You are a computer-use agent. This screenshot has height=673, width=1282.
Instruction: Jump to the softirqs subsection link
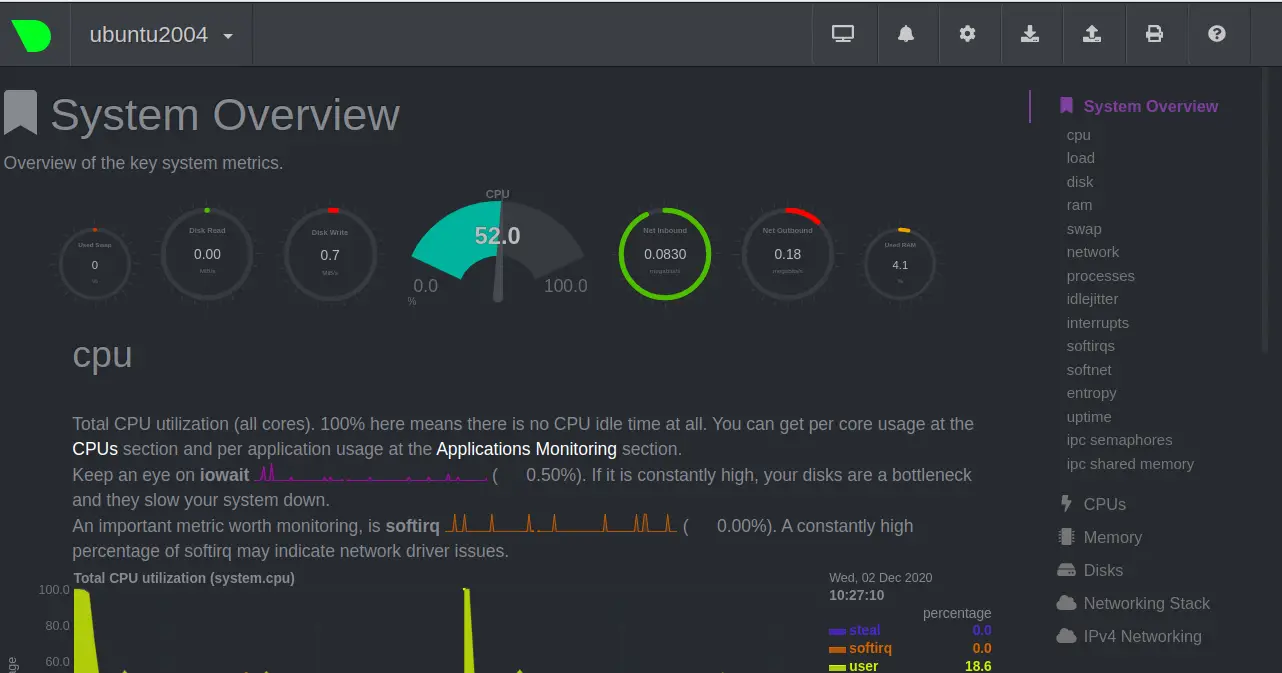1091,346
